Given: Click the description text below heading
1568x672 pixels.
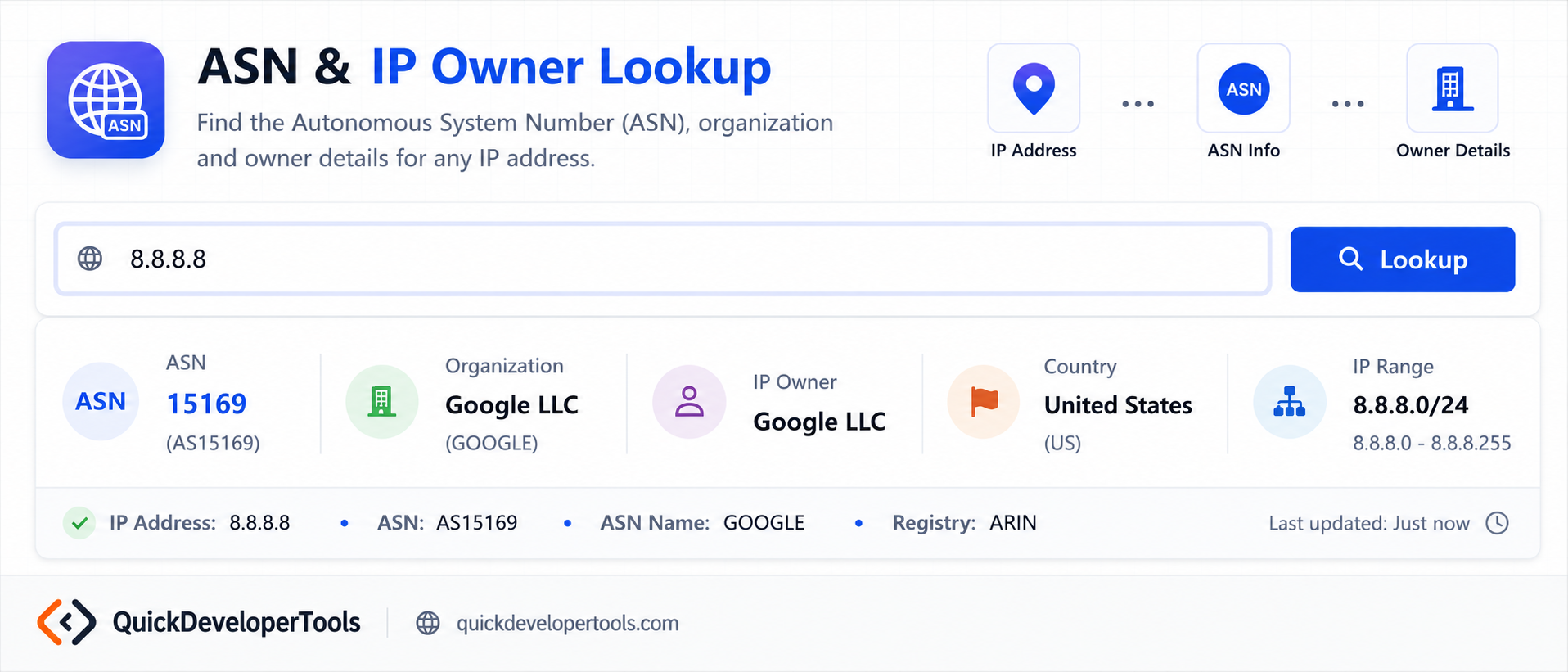Looking at the screenshot, I should click(515, 140).
